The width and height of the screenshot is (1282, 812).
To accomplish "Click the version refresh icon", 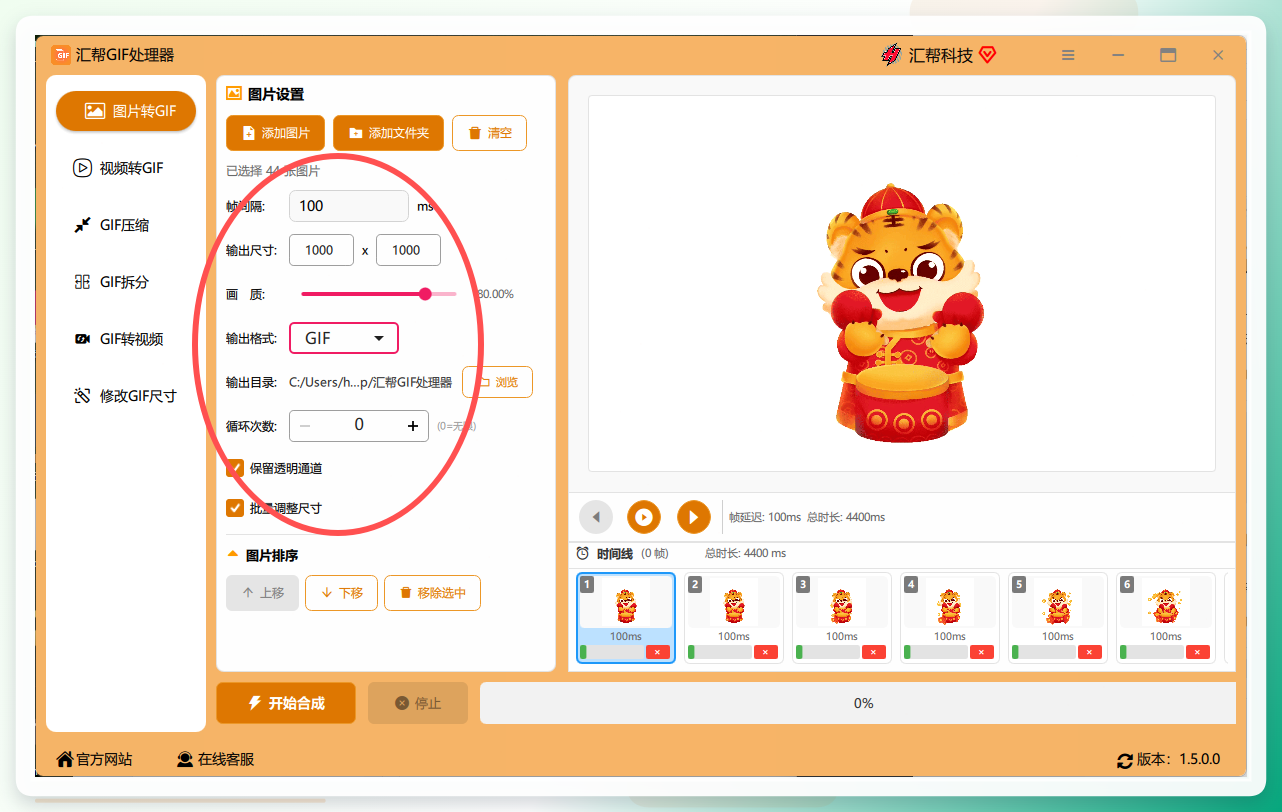I will [1125, 760].
